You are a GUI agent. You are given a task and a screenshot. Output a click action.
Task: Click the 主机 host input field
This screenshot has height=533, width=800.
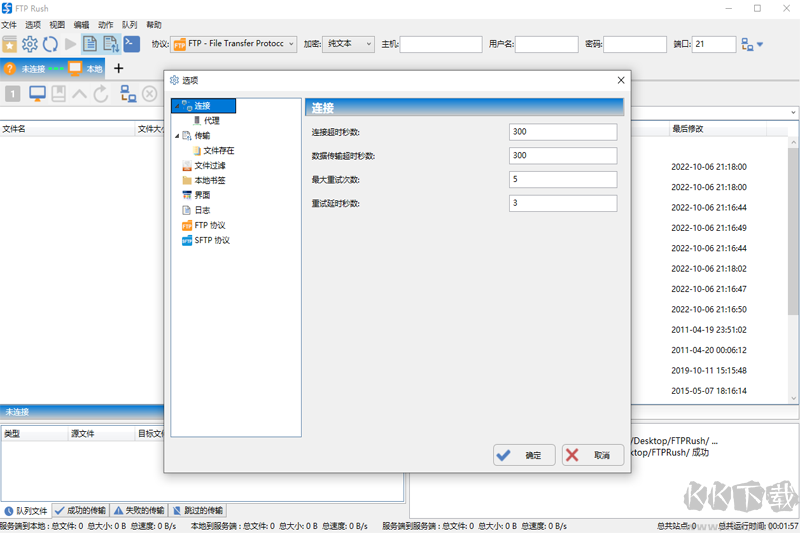pos(441,44)
